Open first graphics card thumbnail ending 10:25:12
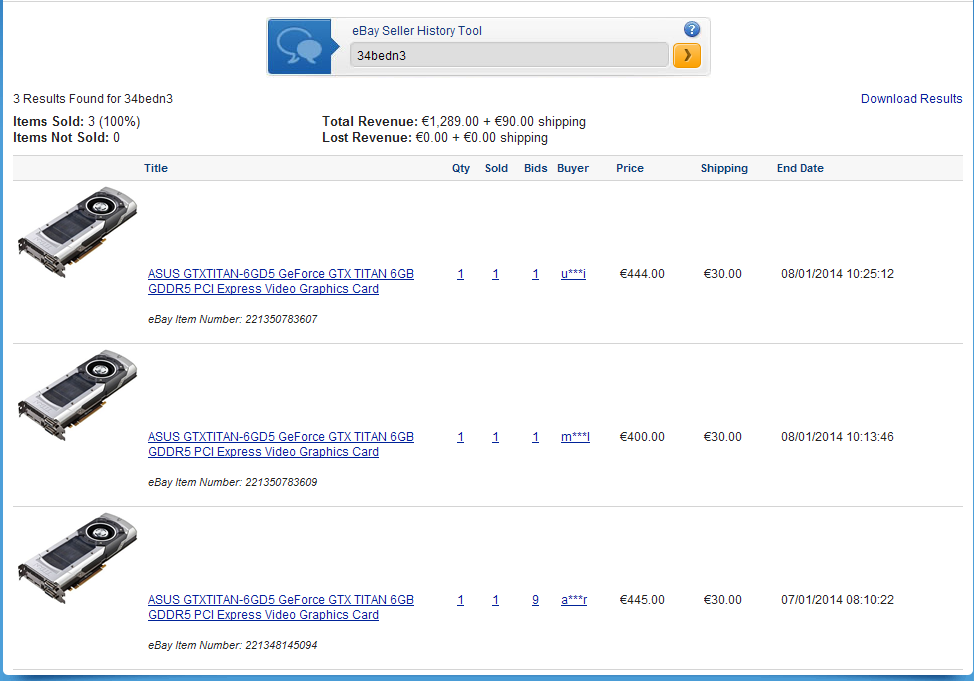Image resolution: width=974 pixels, height=681 pixels. point(77,231)
